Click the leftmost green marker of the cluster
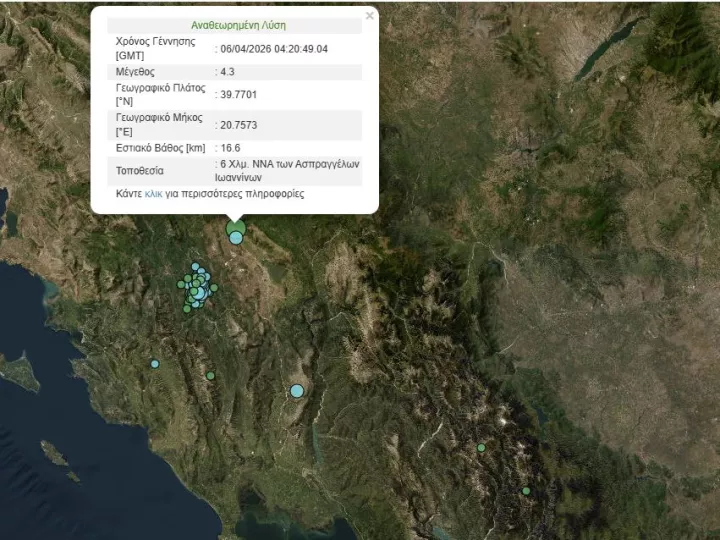The image size is (720, 540). pos(181,285)
